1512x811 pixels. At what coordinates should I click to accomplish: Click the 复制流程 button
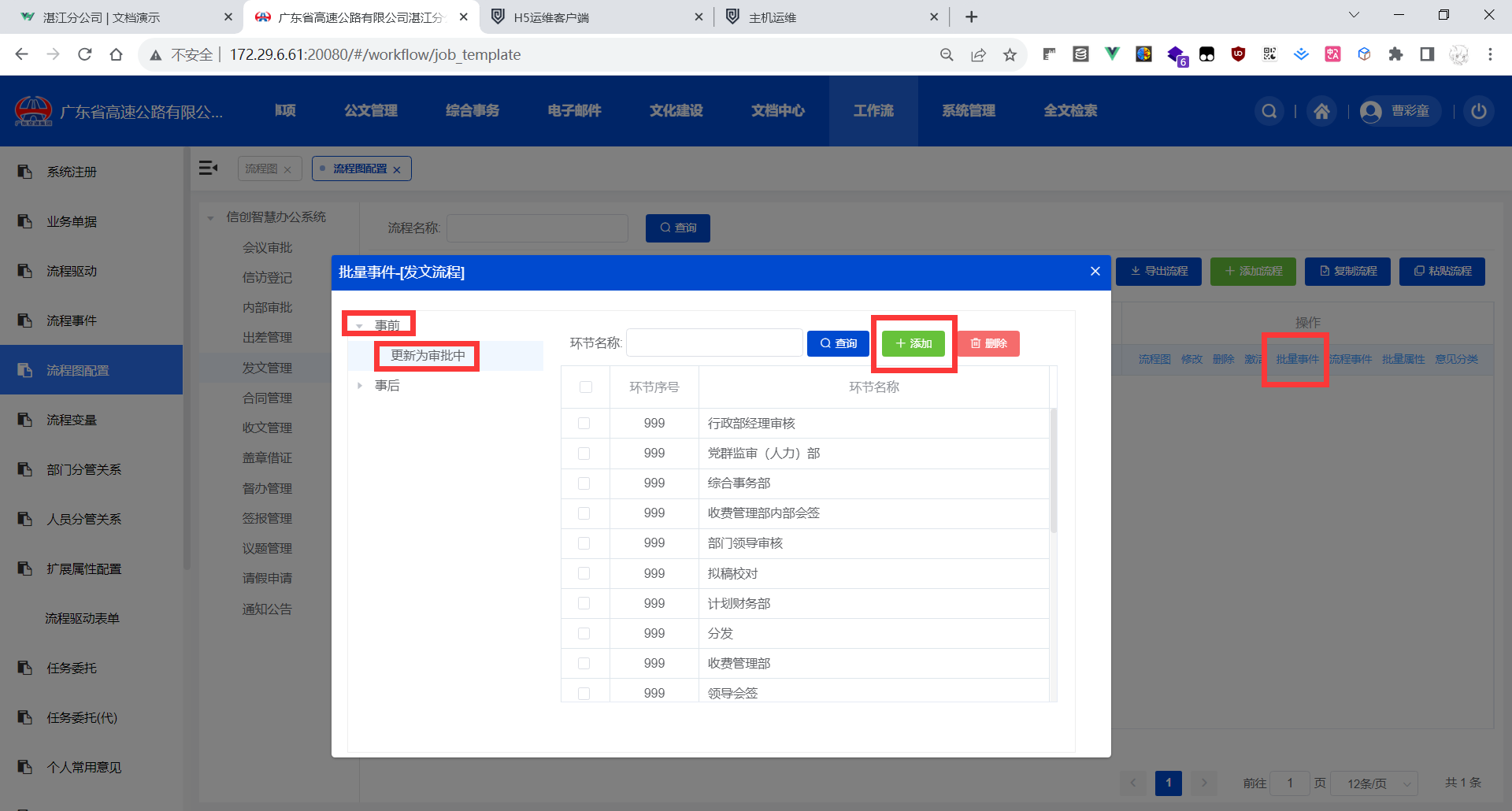click(1347, 271)
